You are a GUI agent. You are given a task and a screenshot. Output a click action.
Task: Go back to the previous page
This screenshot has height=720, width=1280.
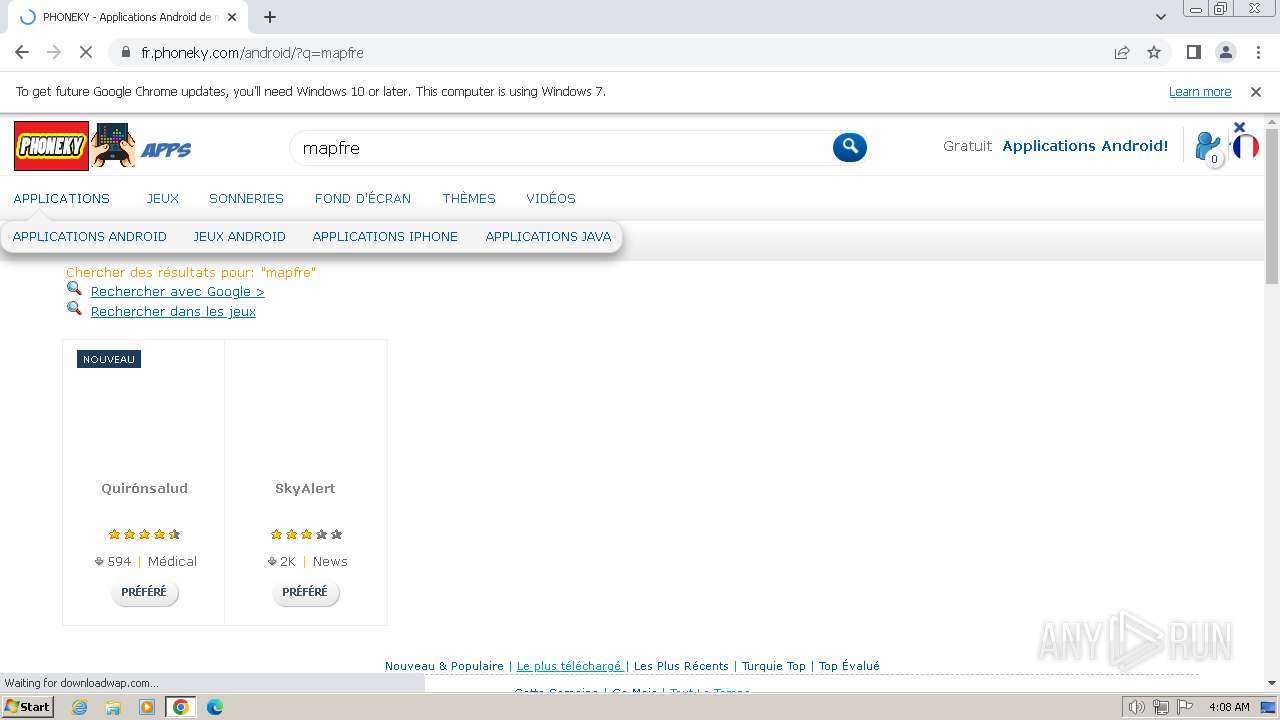[22, 52]
